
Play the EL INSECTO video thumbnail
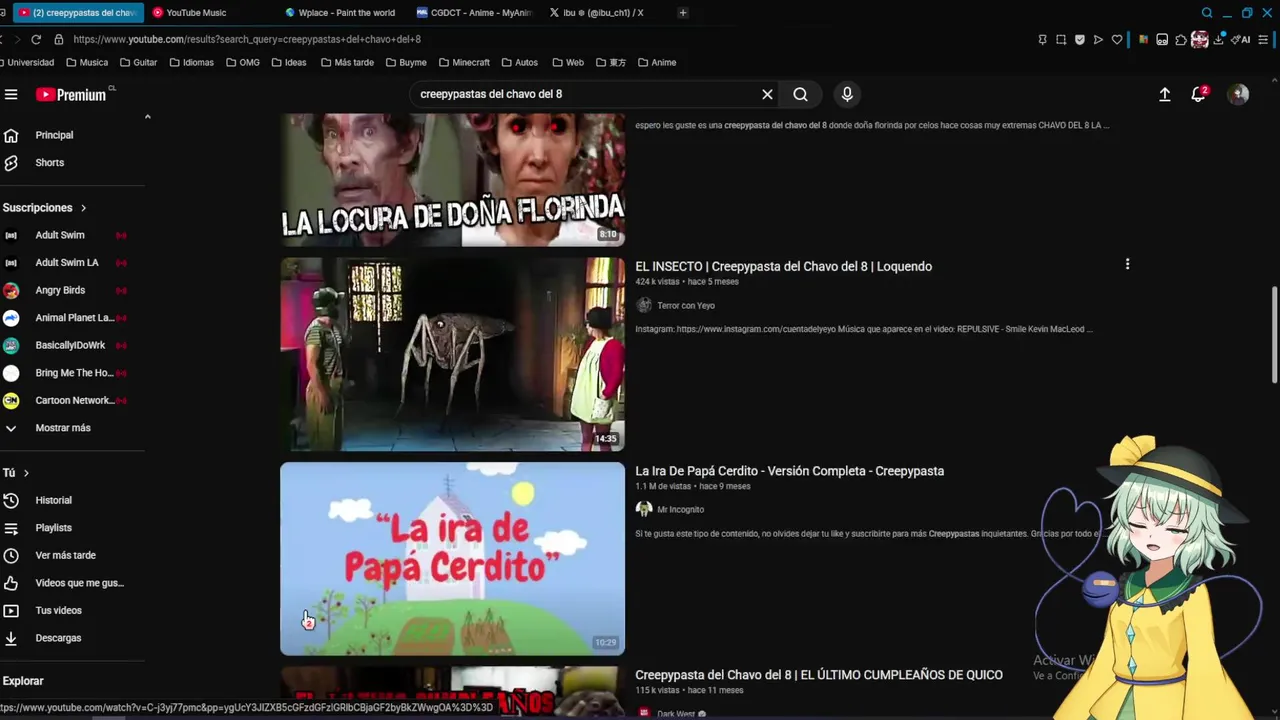pos(452,354)
